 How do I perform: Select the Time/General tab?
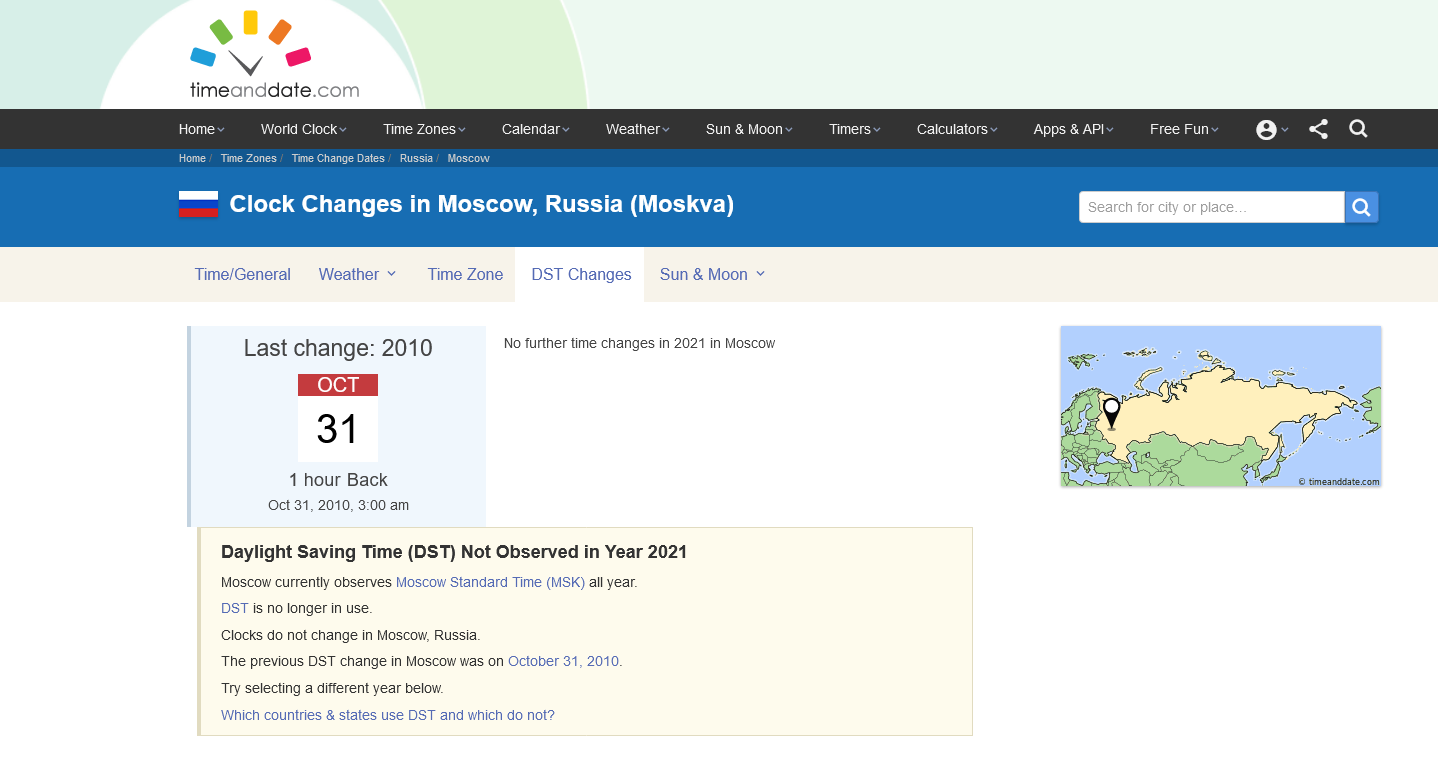243,274
